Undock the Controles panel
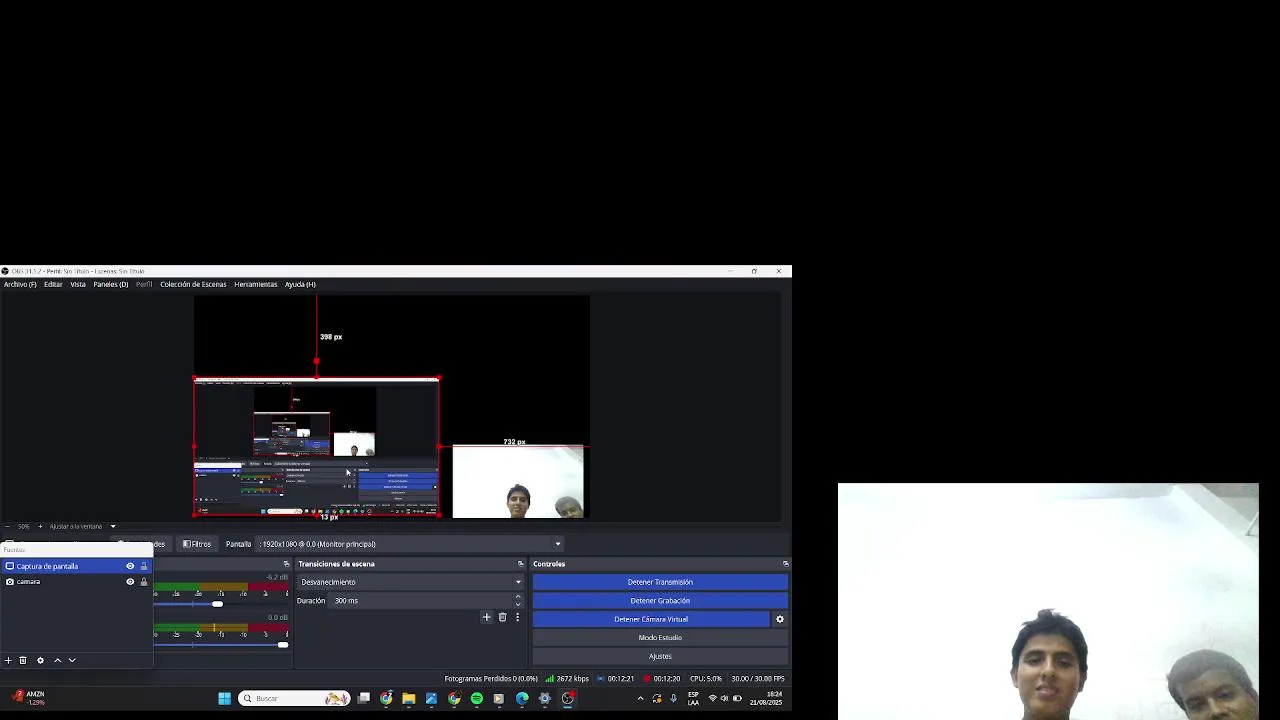Viewport: 1280px width, 720px height. 785,564
